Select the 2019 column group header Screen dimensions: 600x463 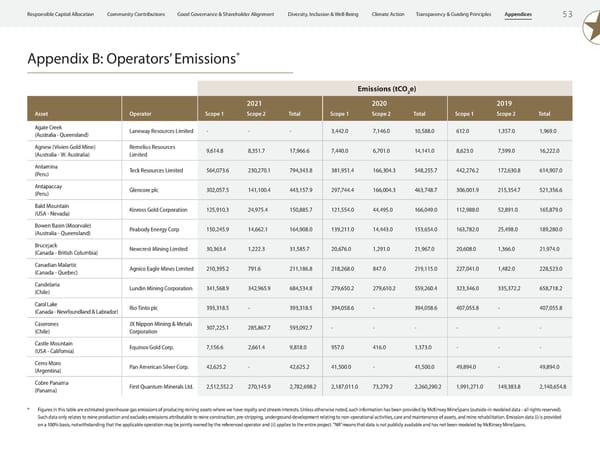click(504, 102)
